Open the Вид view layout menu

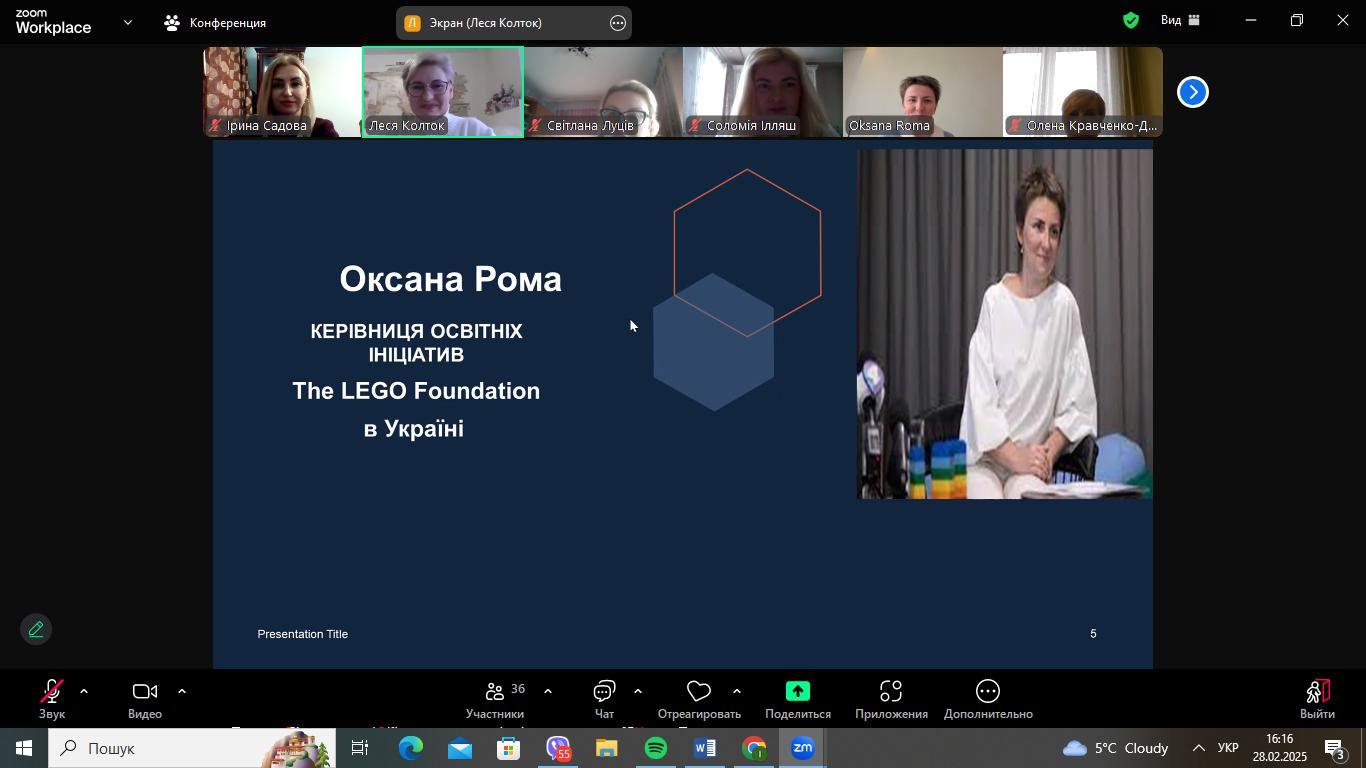1180,21
